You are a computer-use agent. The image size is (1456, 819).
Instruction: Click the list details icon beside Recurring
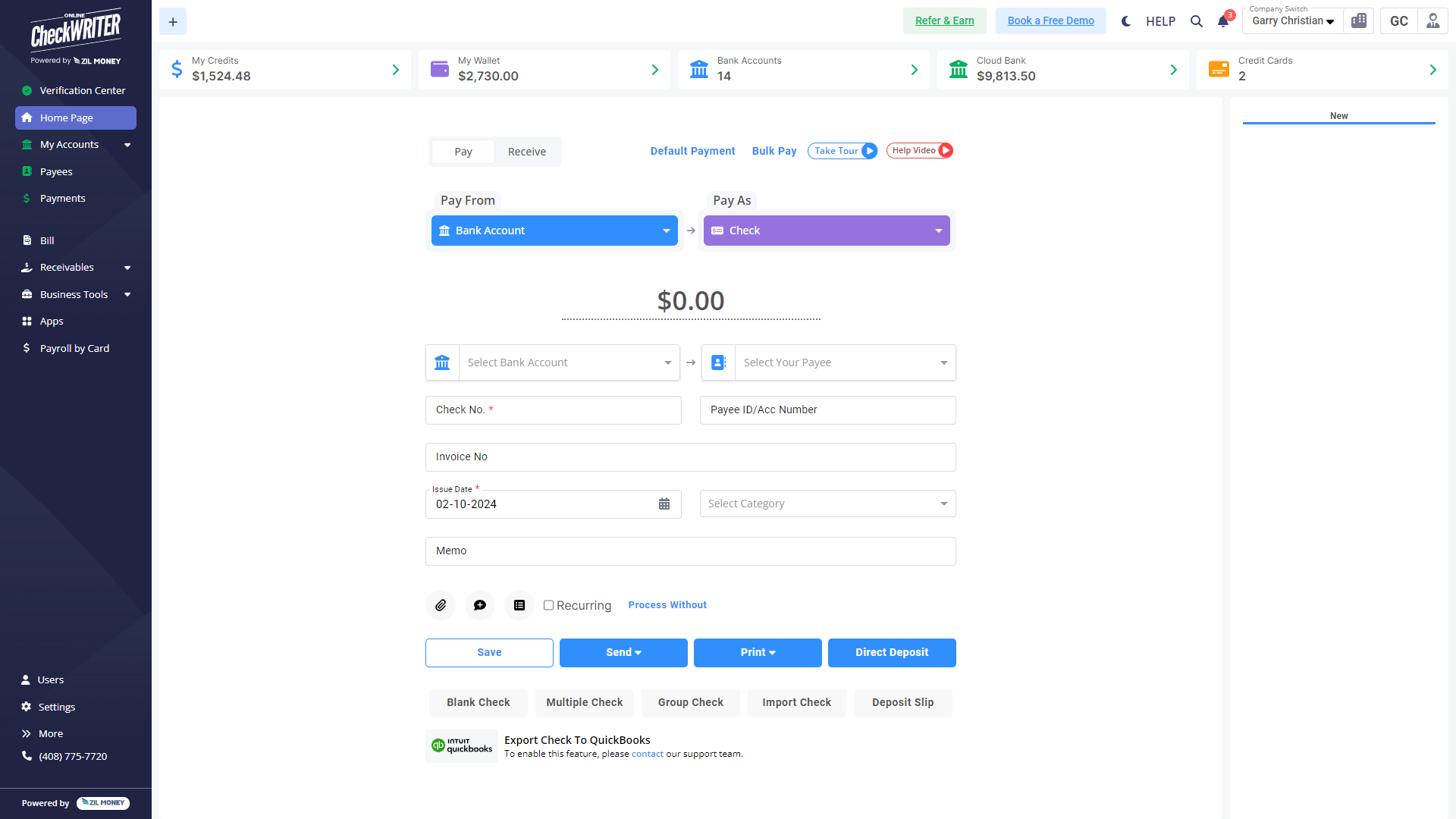[519, 605]
